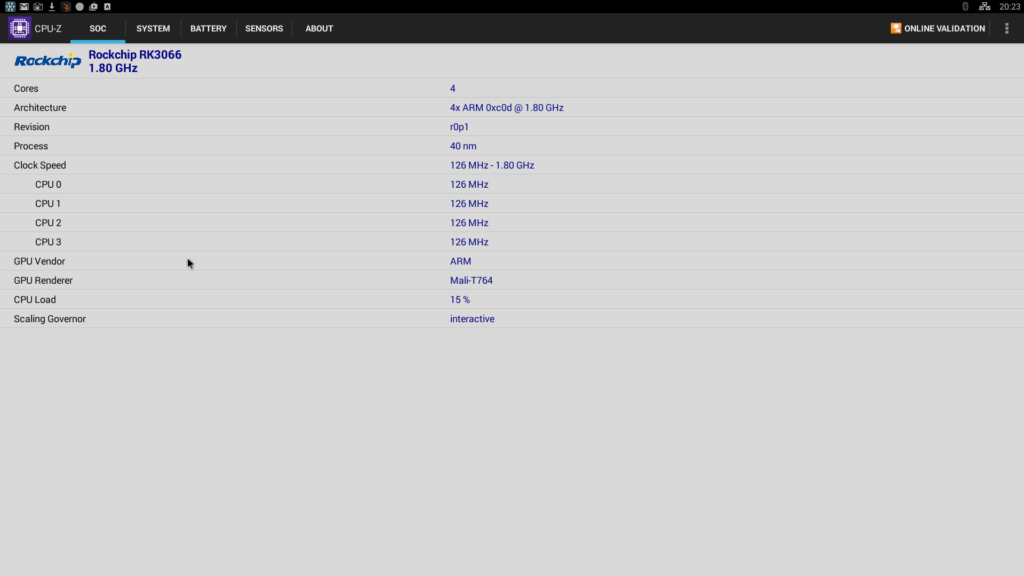Select the Architecture label
Image resolution: width=1024 pixels, height=576 pixels.
[40, 108]
